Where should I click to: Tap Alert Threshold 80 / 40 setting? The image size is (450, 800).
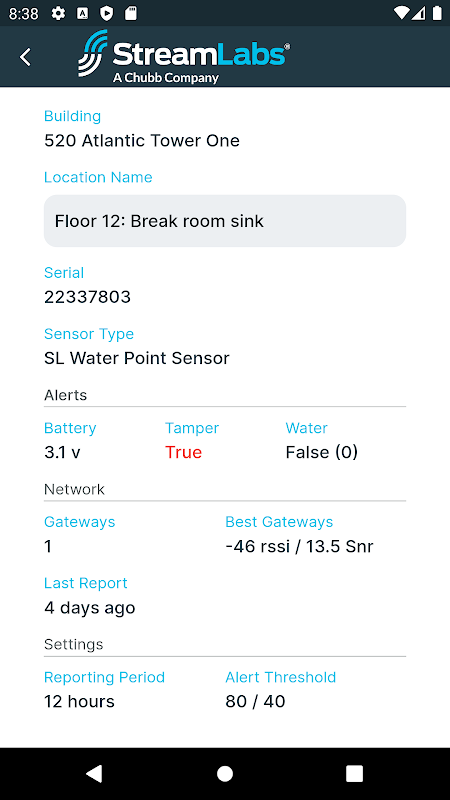(x=255, y=702)
